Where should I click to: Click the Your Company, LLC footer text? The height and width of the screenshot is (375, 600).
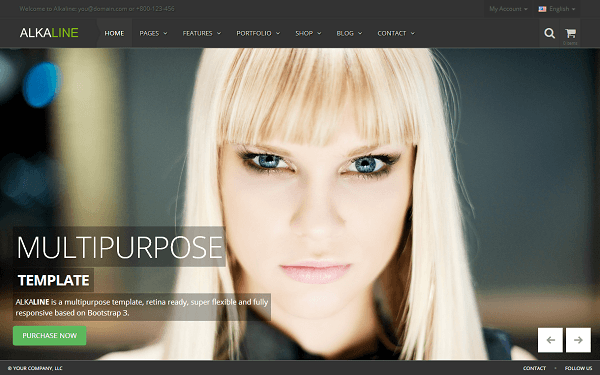point(35,368)
